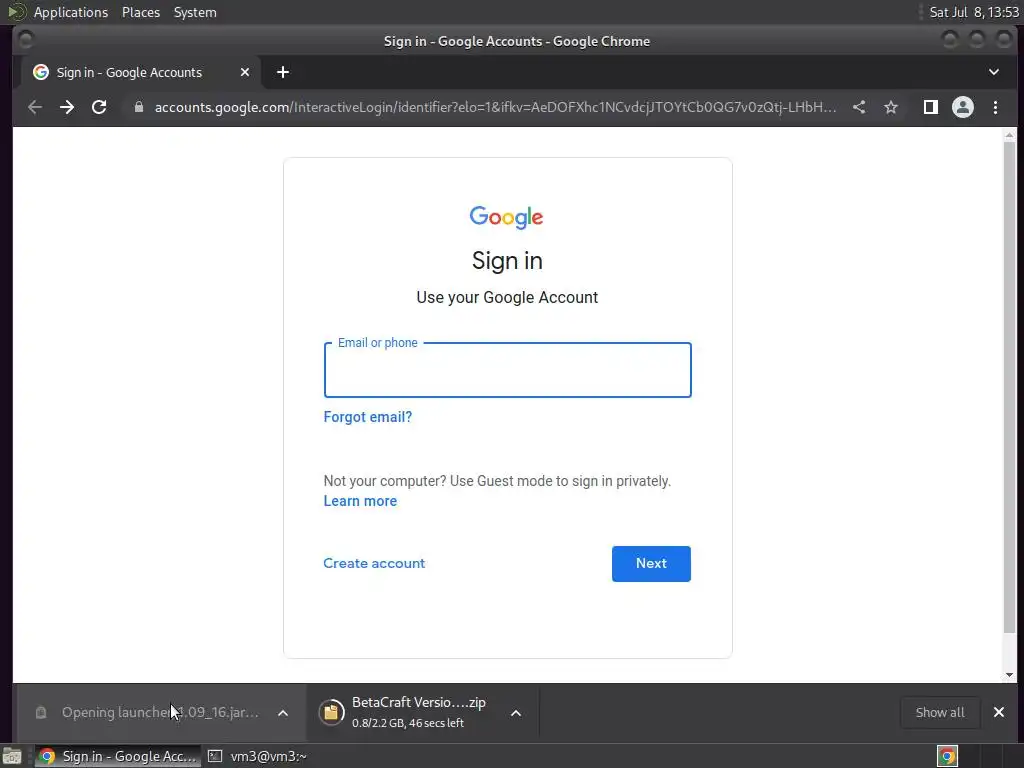Expand options for BetaCraft zip download

516,712
